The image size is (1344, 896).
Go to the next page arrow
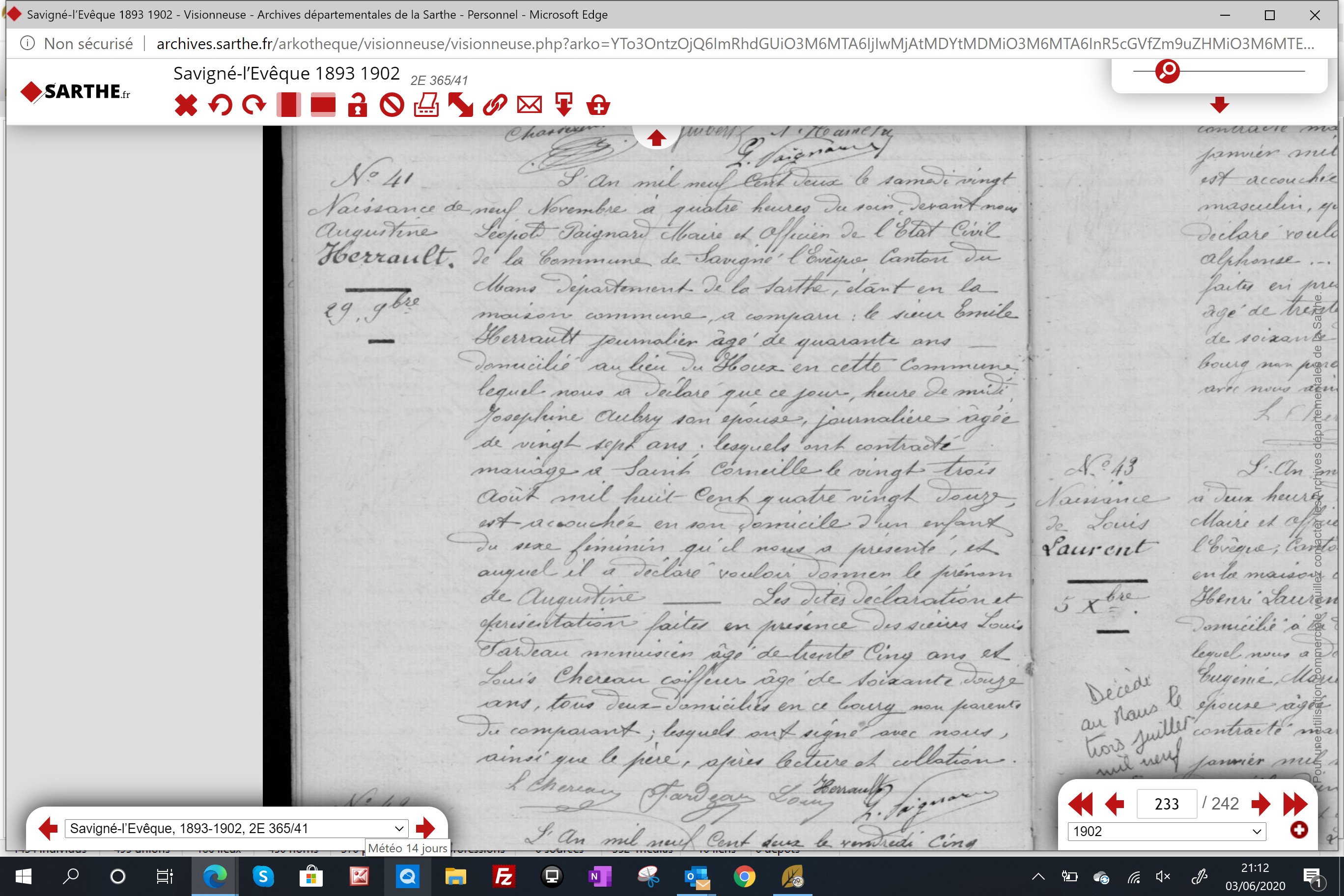(1260, 804)
